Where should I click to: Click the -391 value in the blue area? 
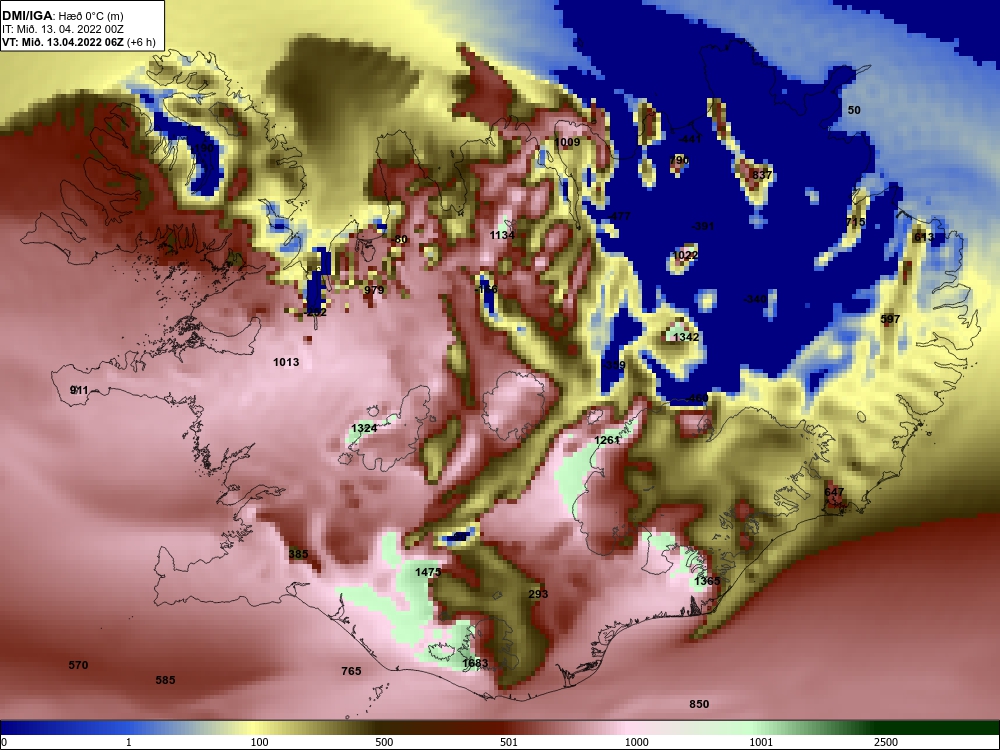pos(702,226)
